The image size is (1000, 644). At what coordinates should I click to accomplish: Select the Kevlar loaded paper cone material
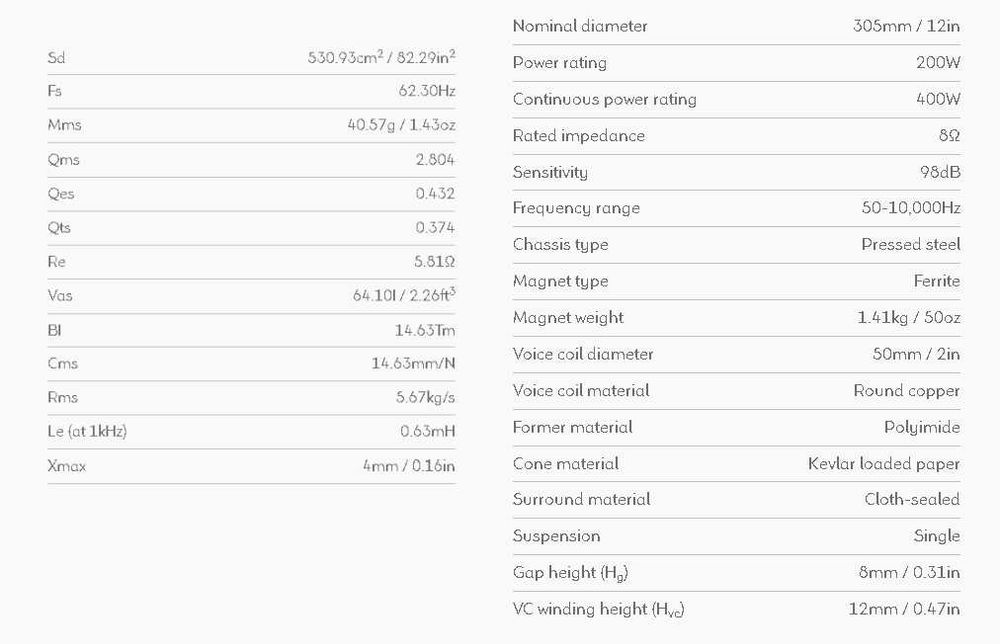[x=883, y=464]
